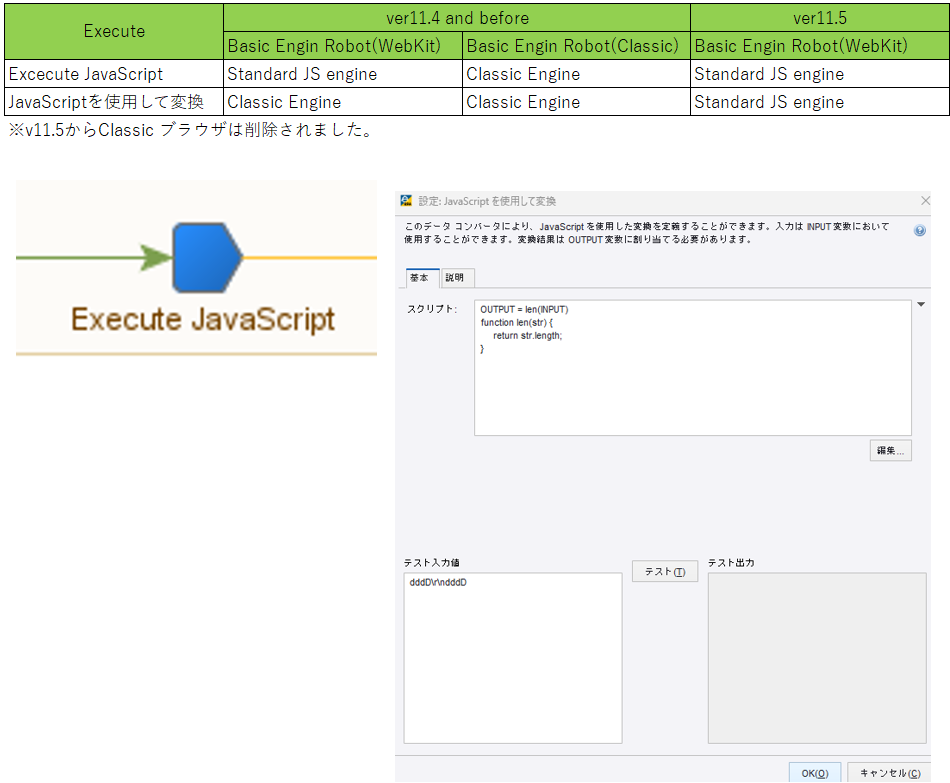
Task: Select the Execute JavaScript step label
Action: click(203, 319)
